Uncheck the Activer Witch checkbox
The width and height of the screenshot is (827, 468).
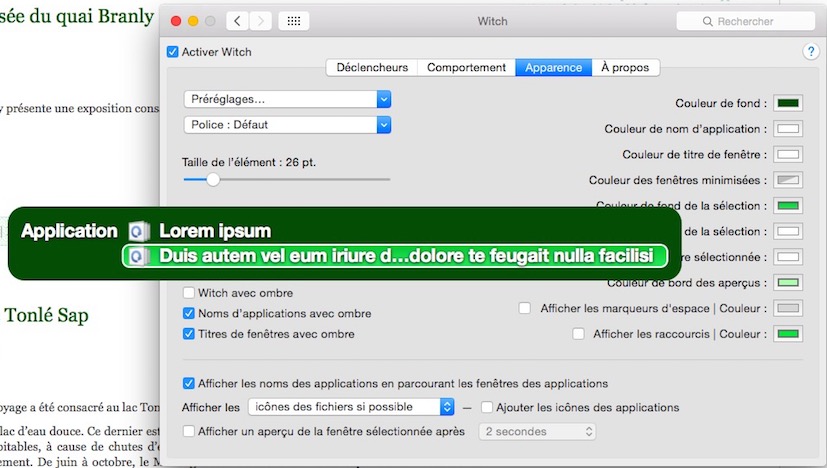[173, 52]
